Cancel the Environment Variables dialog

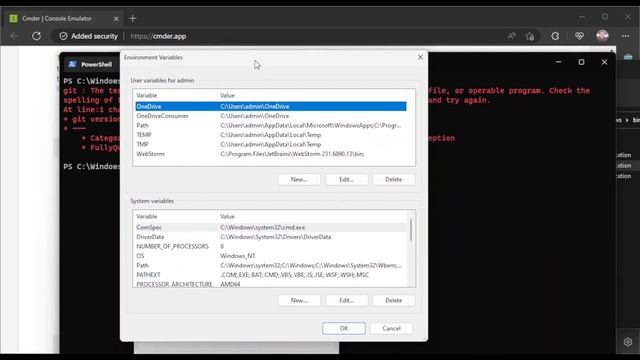pos(391,328)
